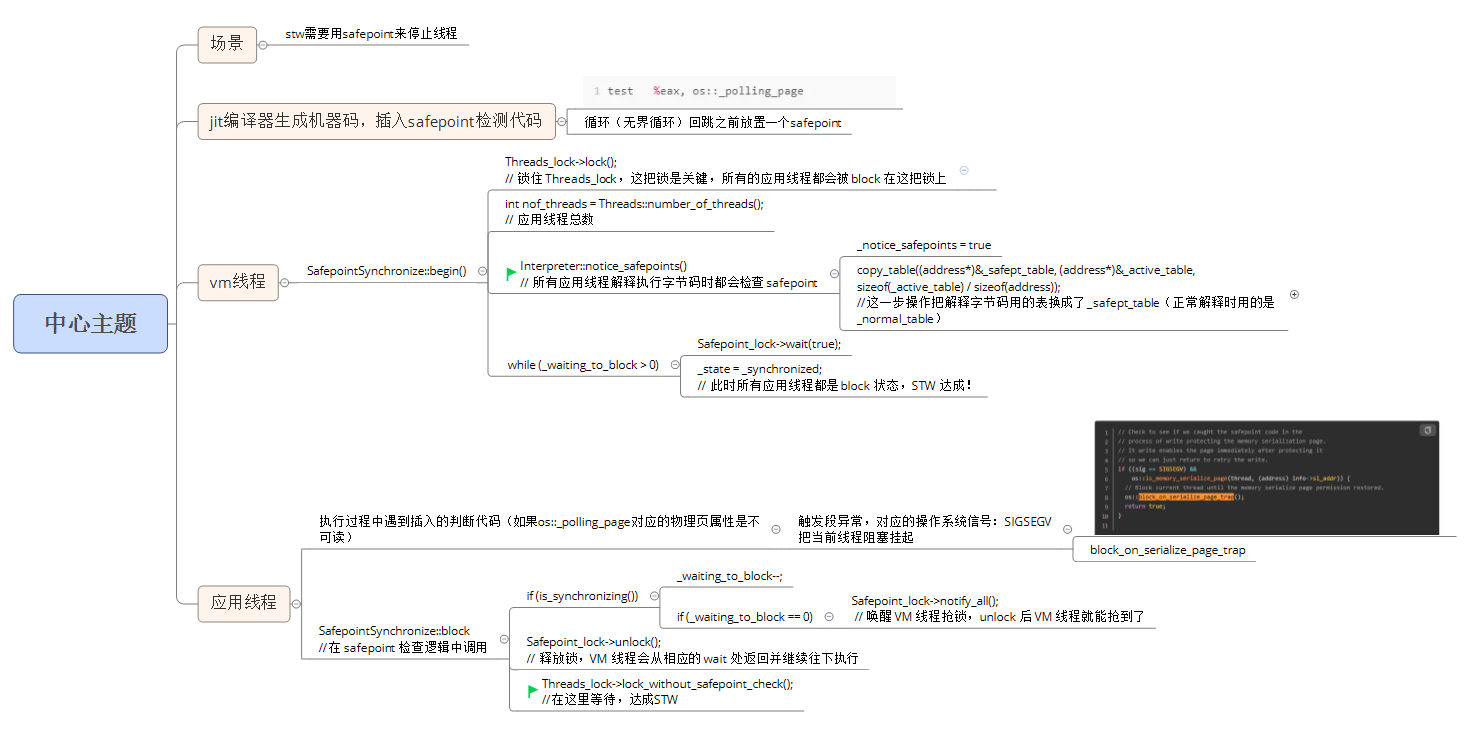Select the int nof_threads subtopic
This screenshot has width=1477, height=738.
coord(634,211)
